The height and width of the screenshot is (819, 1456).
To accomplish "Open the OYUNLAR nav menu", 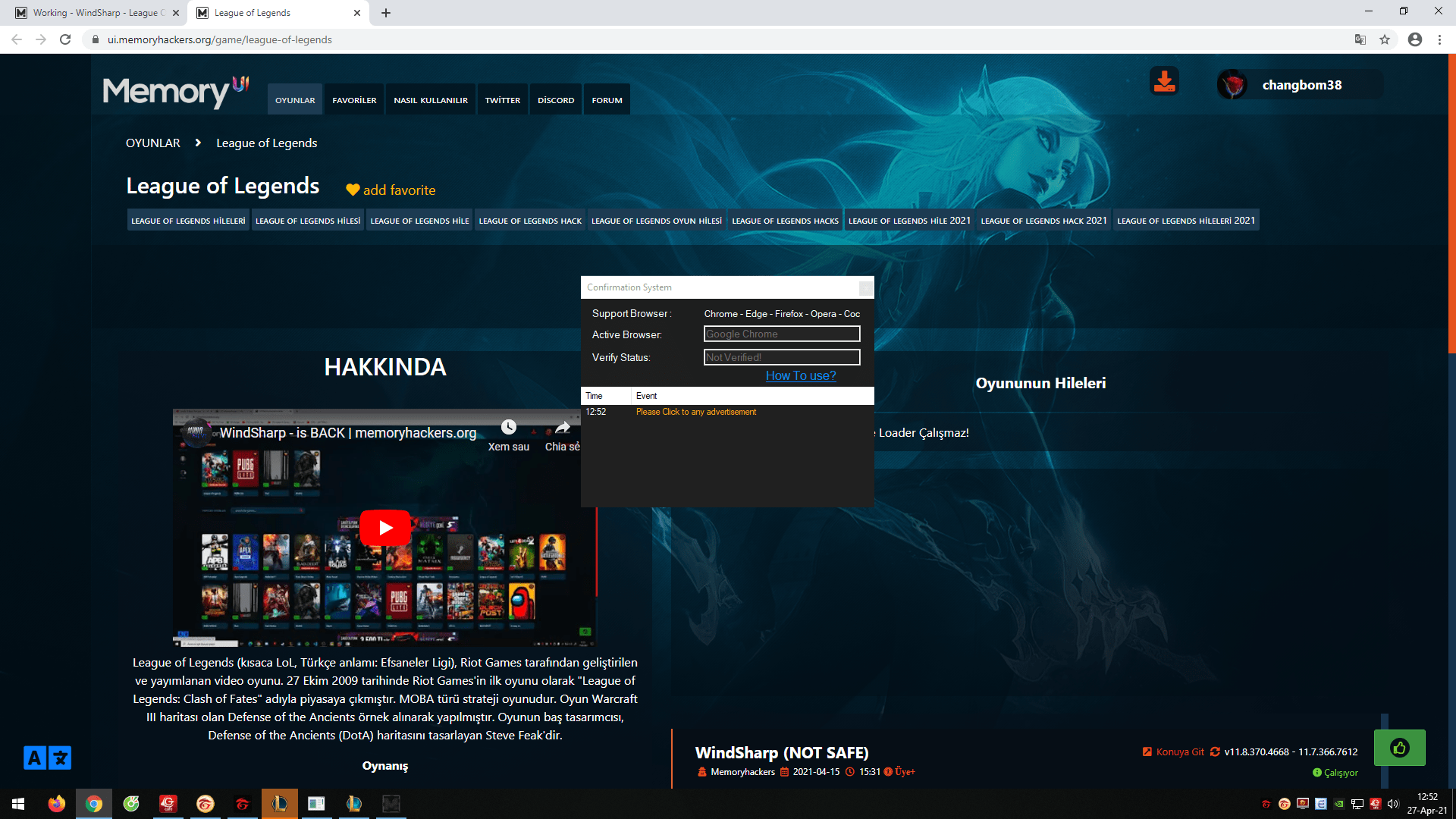I will (x=295, y=100).
